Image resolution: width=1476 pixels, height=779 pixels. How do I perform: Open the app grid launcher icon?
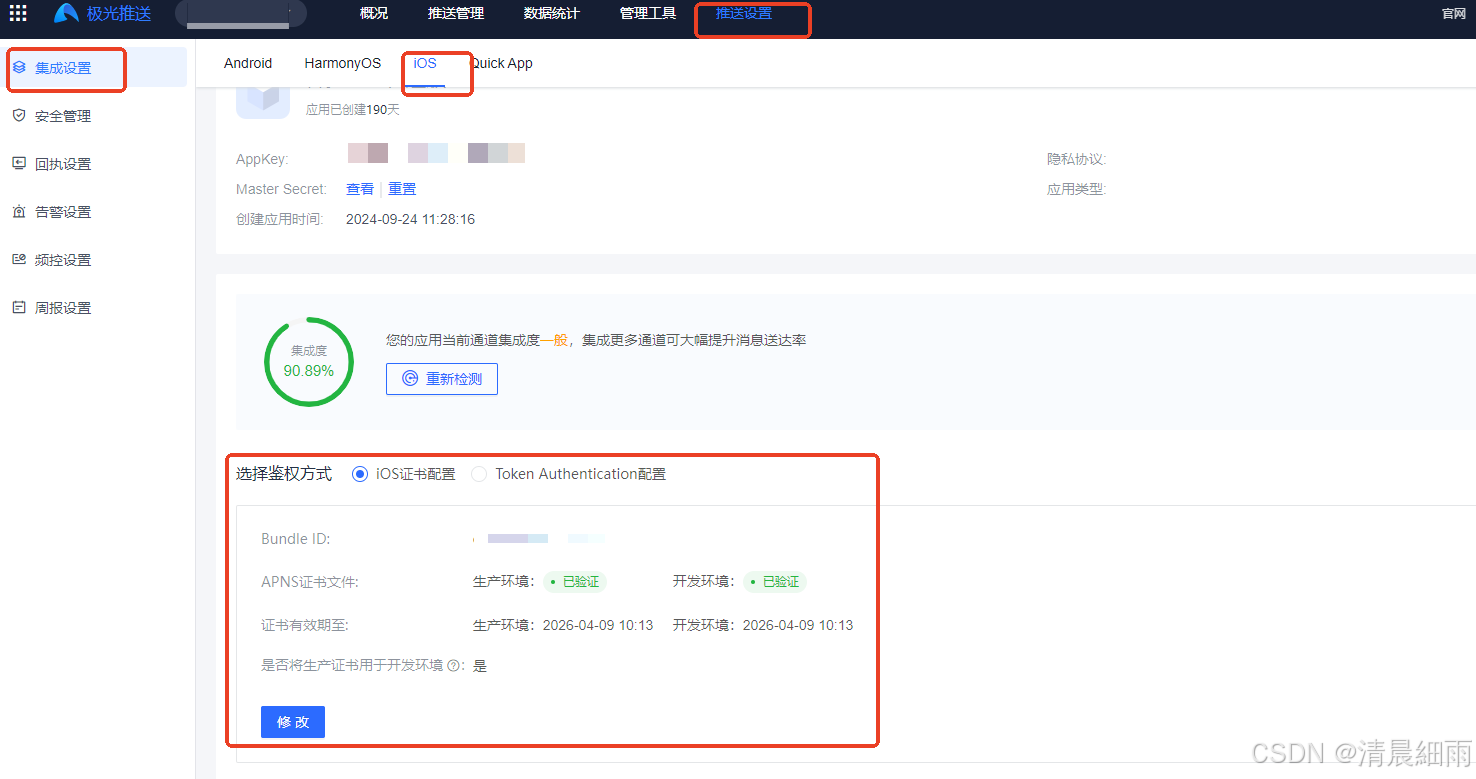18,13
